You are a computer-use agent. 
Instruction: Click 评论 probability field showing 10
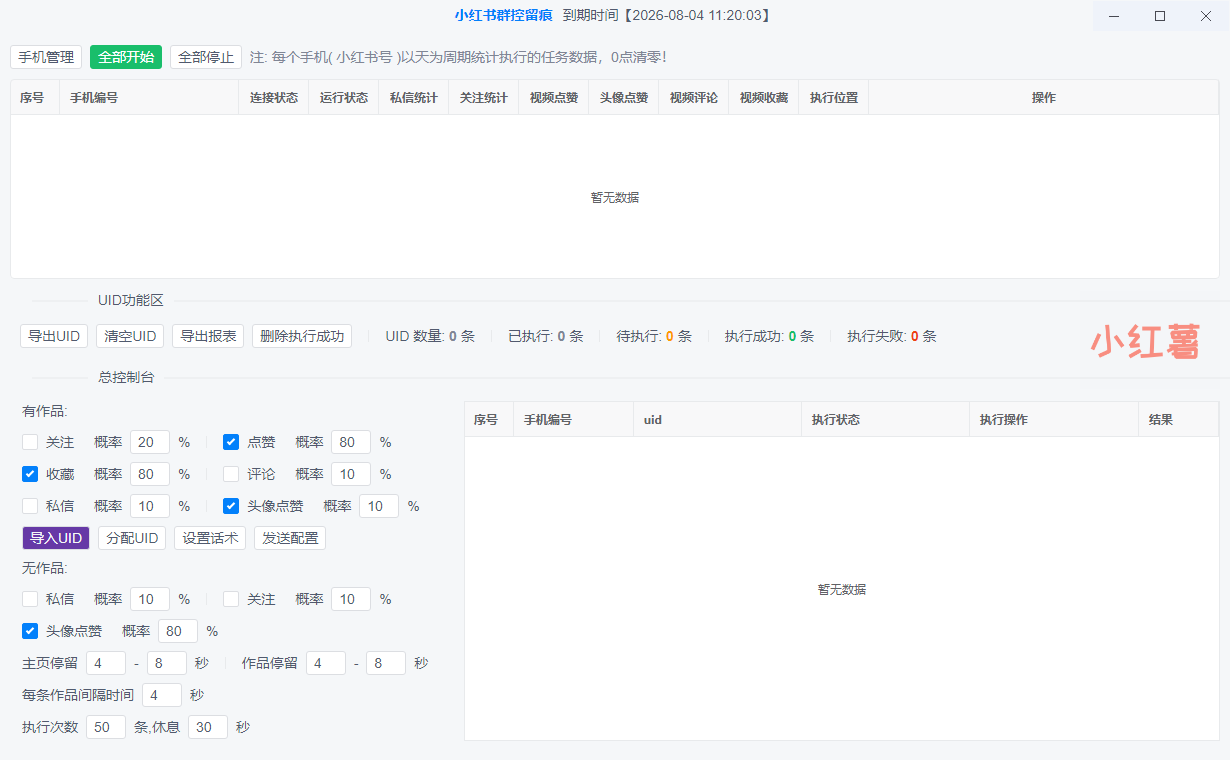pos(351,474)
